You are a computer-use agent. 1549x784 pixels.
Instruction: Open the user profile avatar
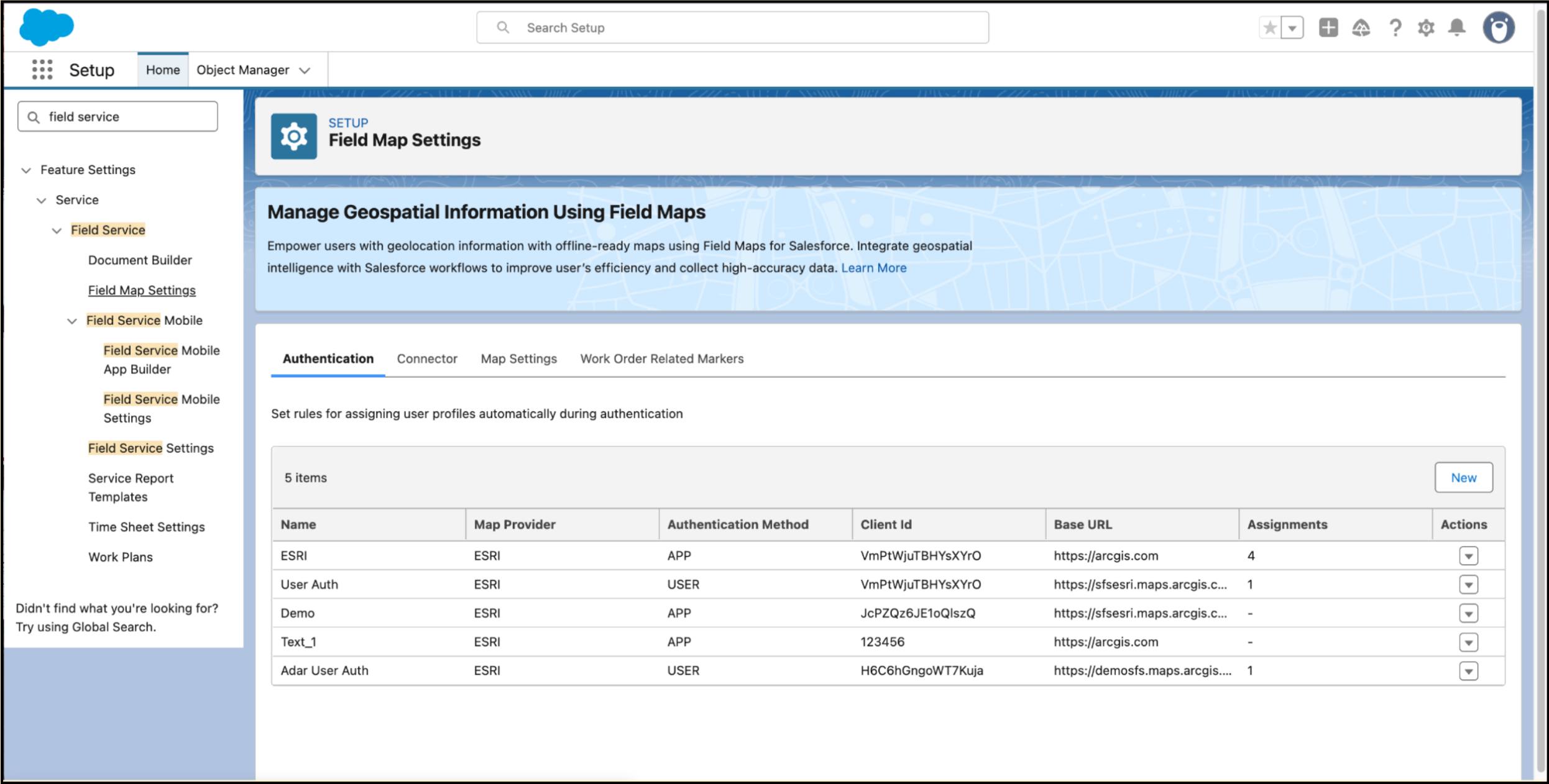pyautogui.click(x=1499, y=28)
